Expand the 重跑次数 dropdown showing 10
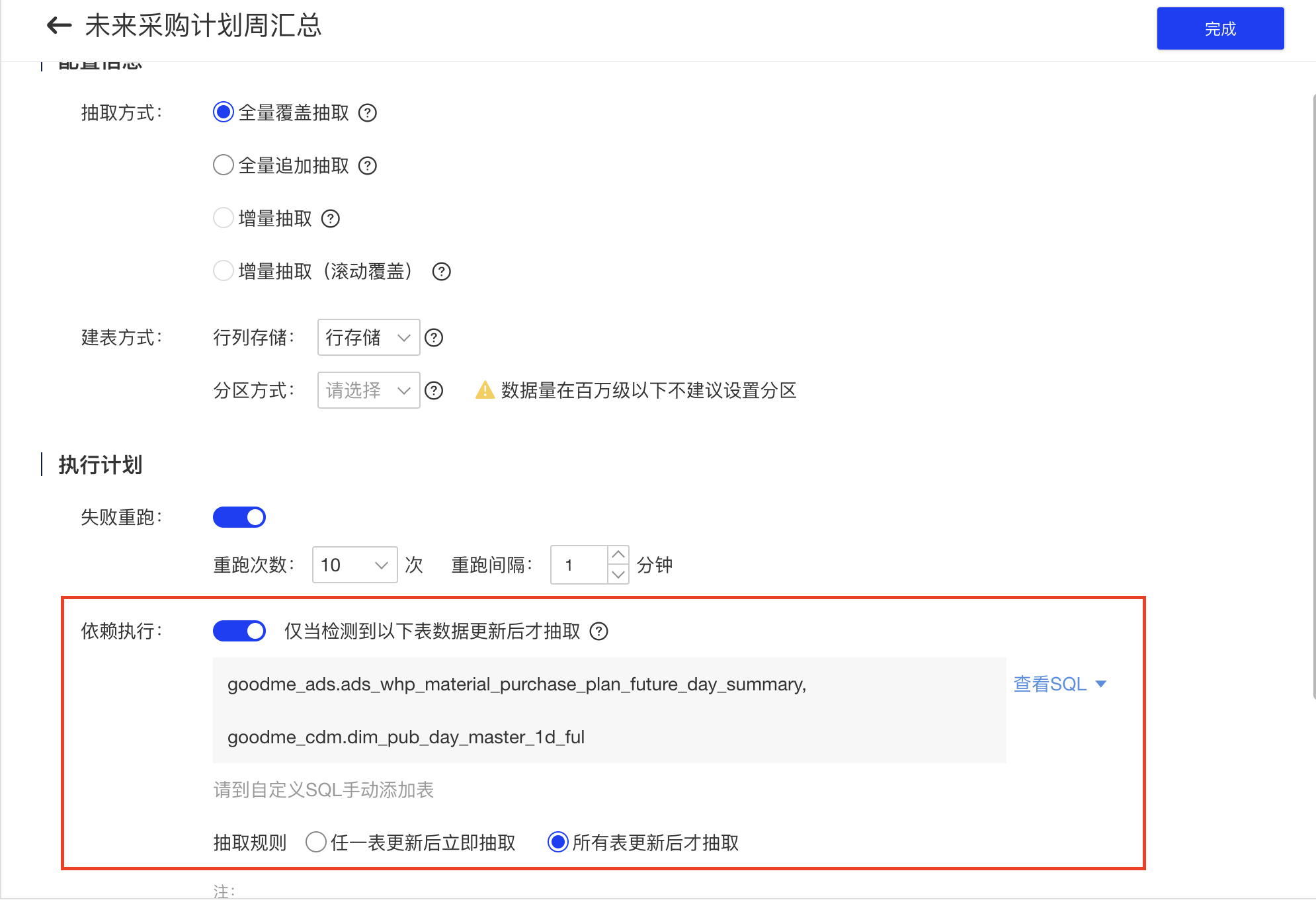This screenshot has width=1316, height=902. (354, 565)
